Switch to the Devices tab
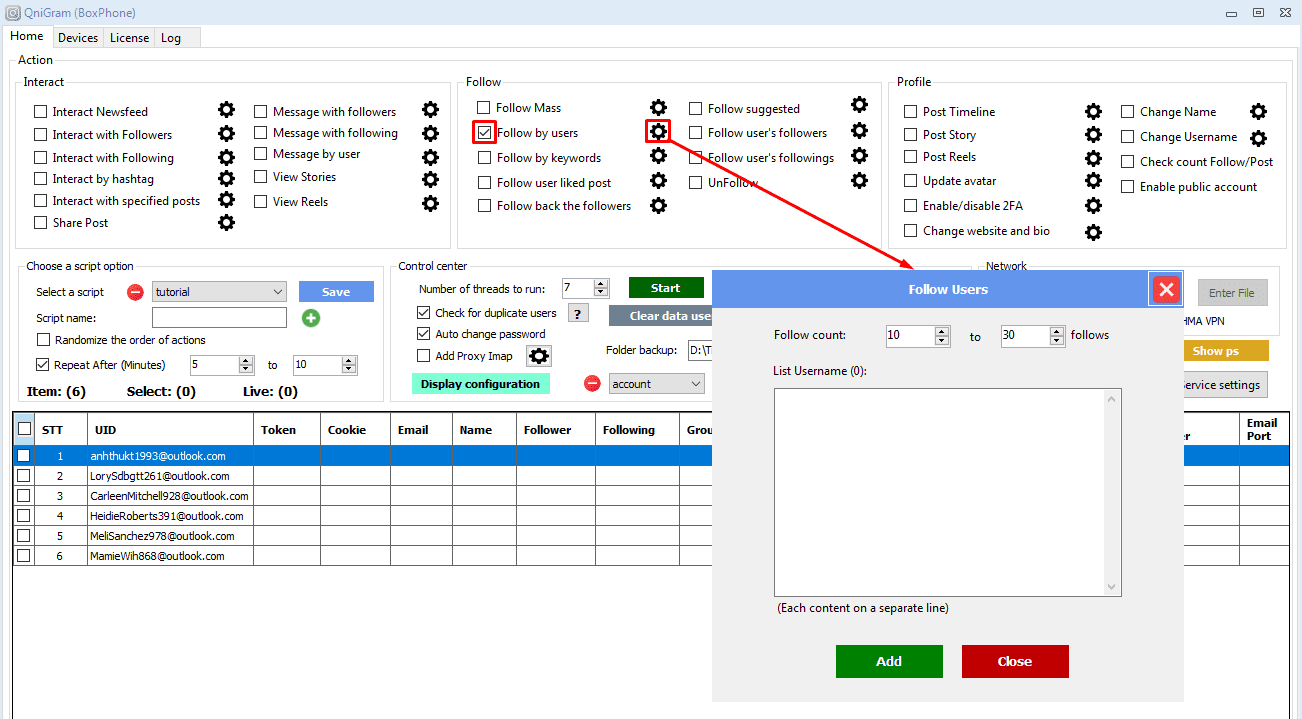The height and width of the screenshot is (719, 1302). point(78,38)
